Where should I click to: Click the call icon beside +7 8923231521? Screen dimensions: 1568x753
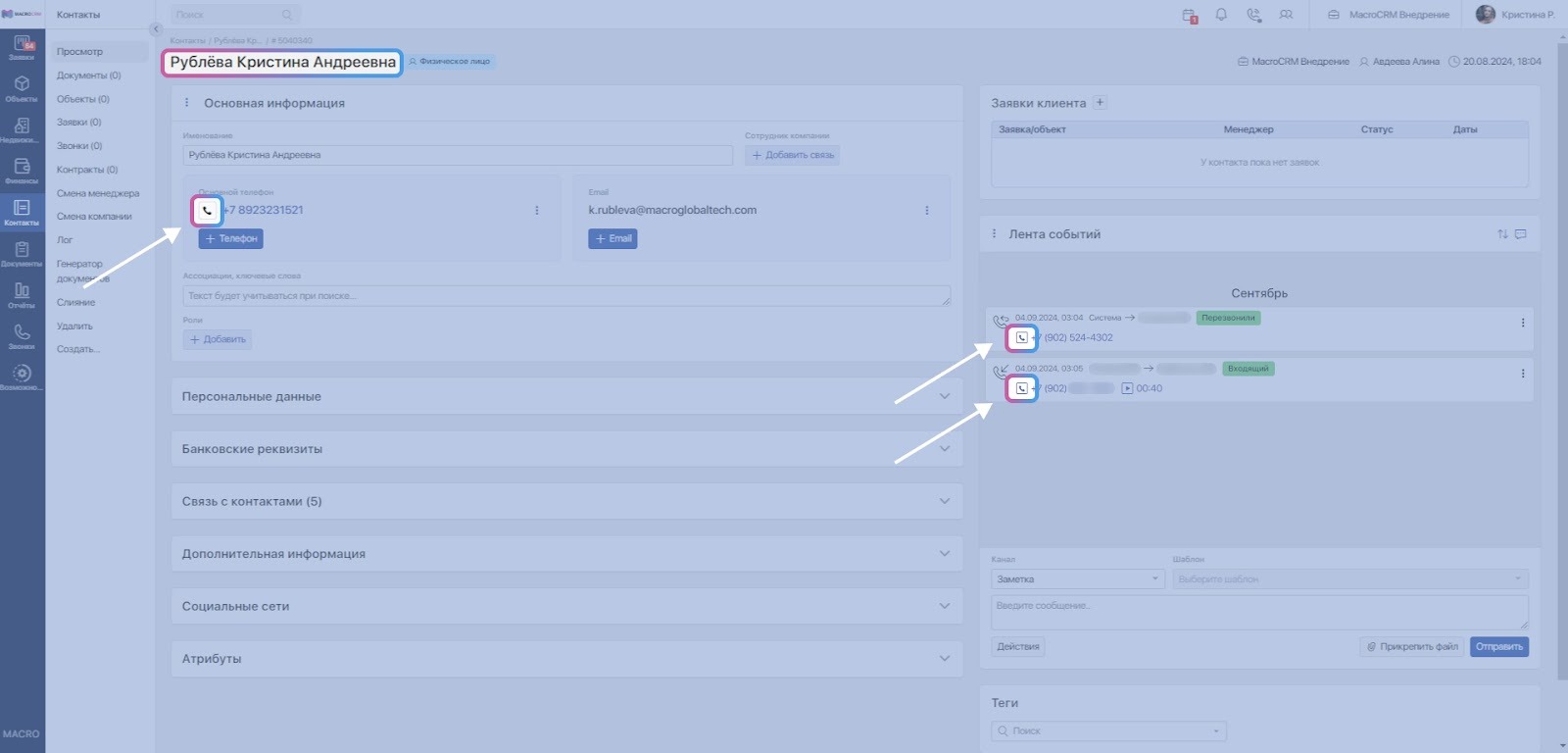tap(207, 211)
